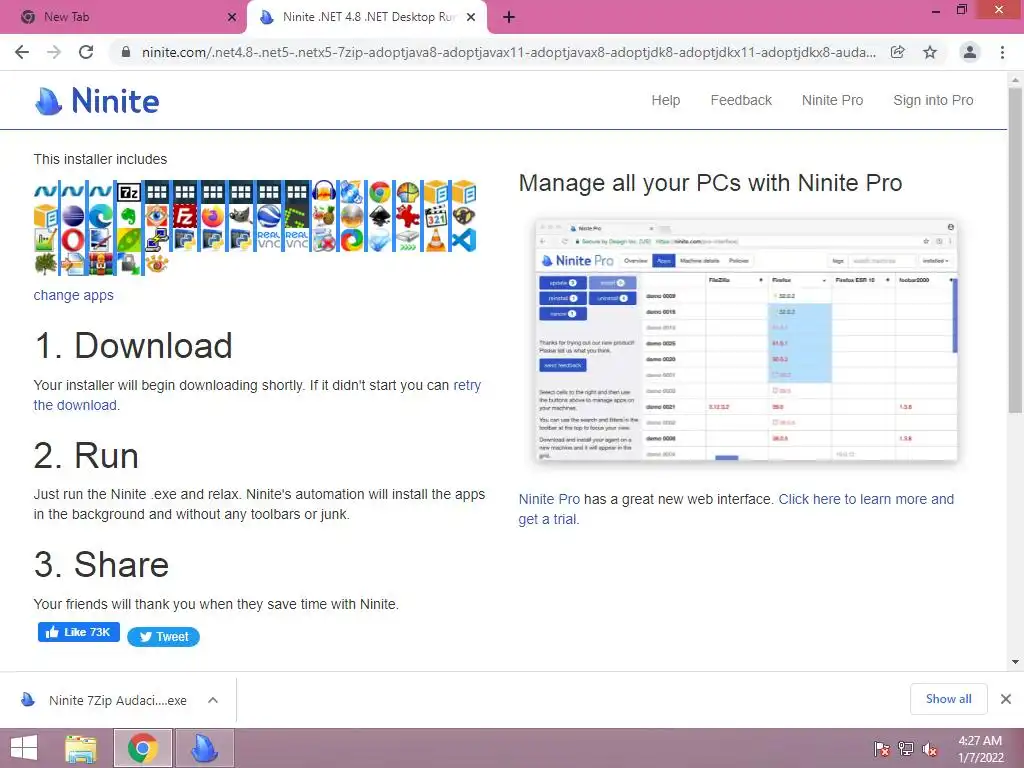Select the Ninite .NET 4.8 tab
Screen dimensions: 1024x768
[x=367, y=17]
